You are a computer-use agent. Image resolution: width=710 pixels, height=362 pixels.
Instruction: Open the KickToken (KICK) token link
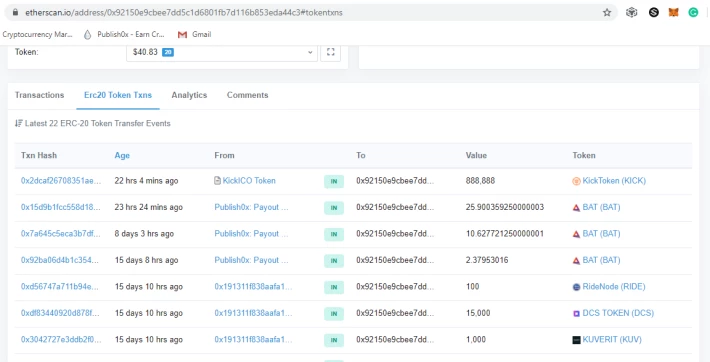(x=614, y=181)
